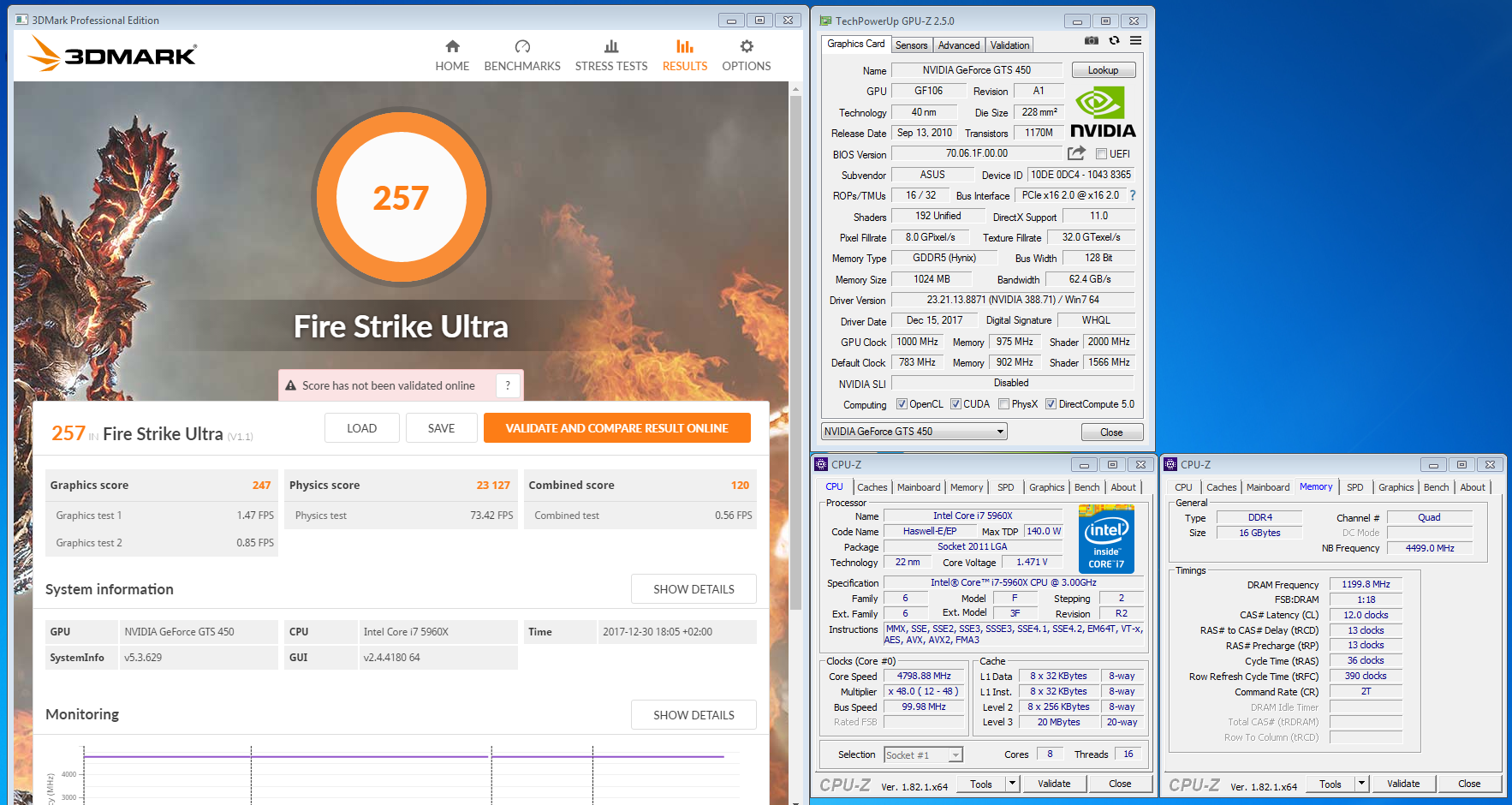Click the Time value 2017-12-30 18:05
Screen dimensions: 1512x805
658,632
